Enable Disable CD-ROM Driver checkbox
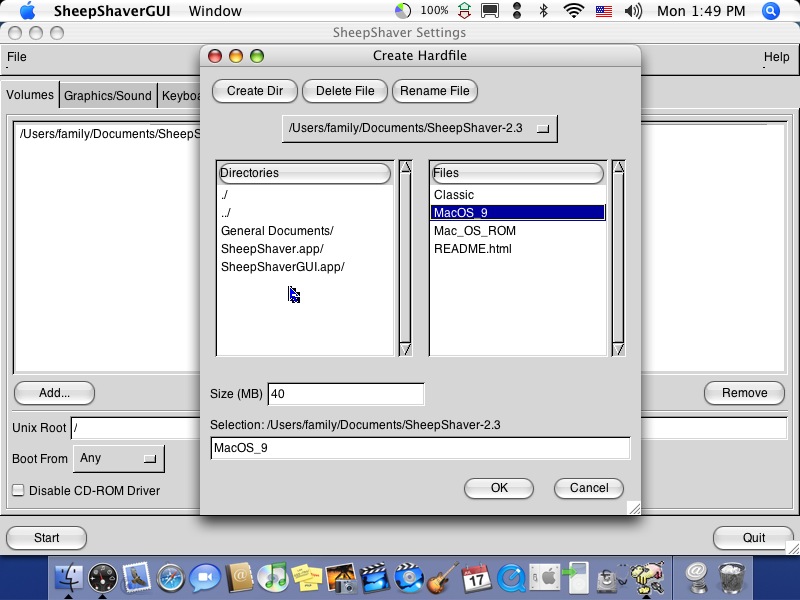Image resolution: width=800 pixels, height=600 pixels. coord(18,490)
